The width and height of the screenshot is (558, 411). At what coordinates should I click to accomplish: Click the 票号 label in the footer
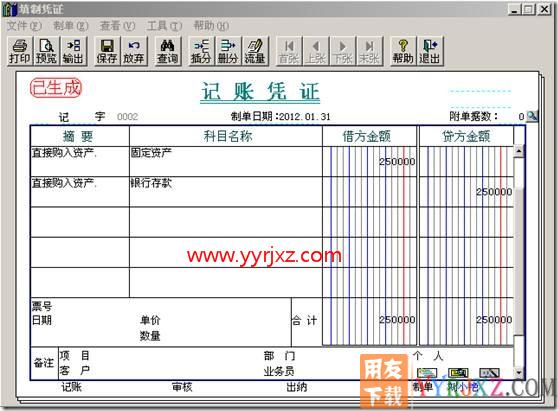tap(42, 306)
